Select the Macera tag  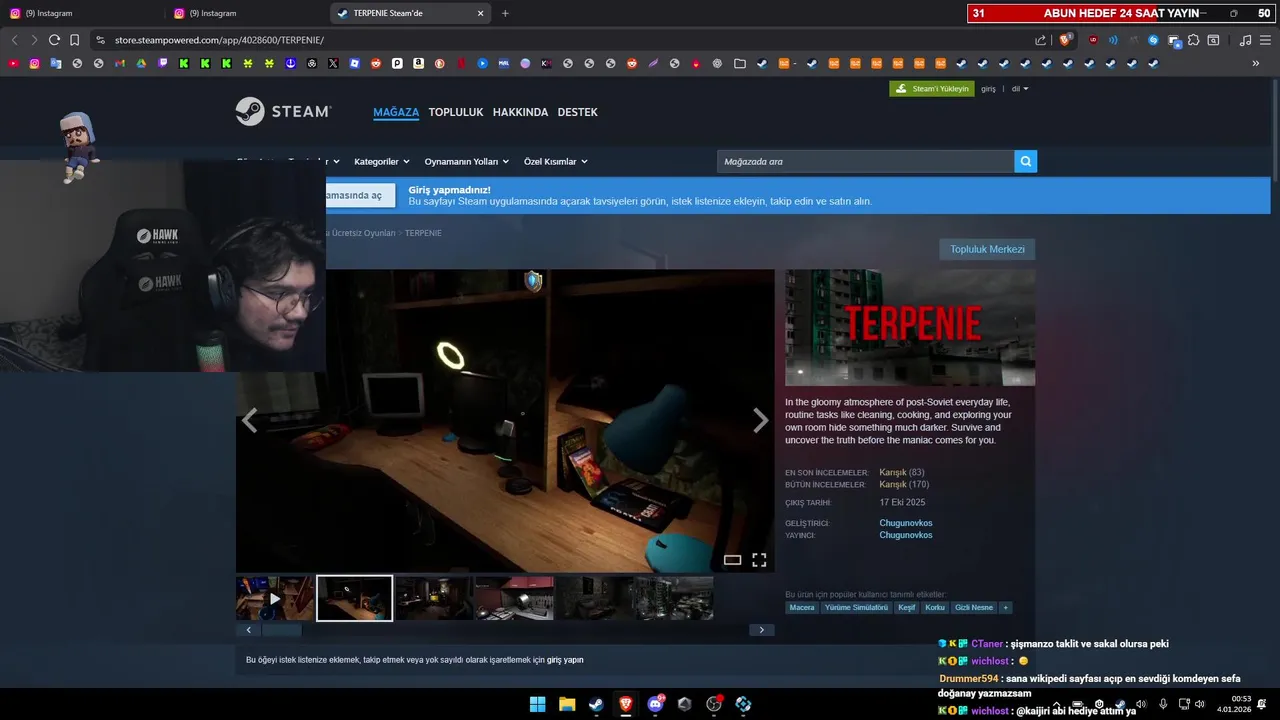click(802, 607)
